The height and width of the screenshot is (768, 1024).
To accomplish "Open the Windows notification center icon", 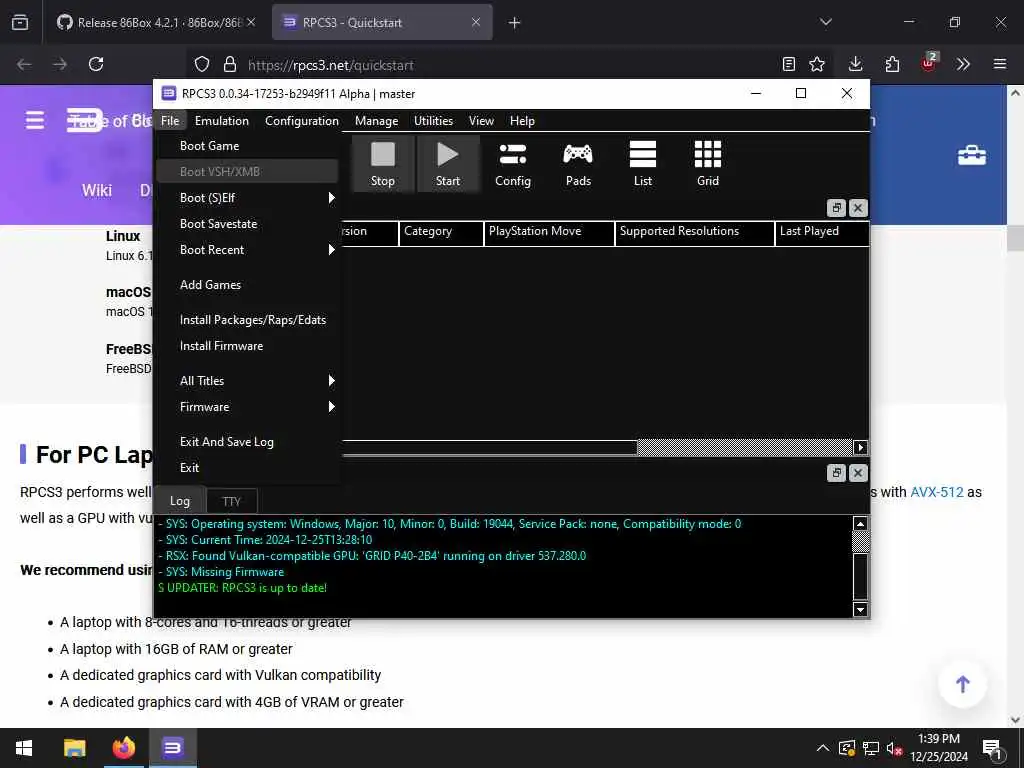I will [992, 749].
